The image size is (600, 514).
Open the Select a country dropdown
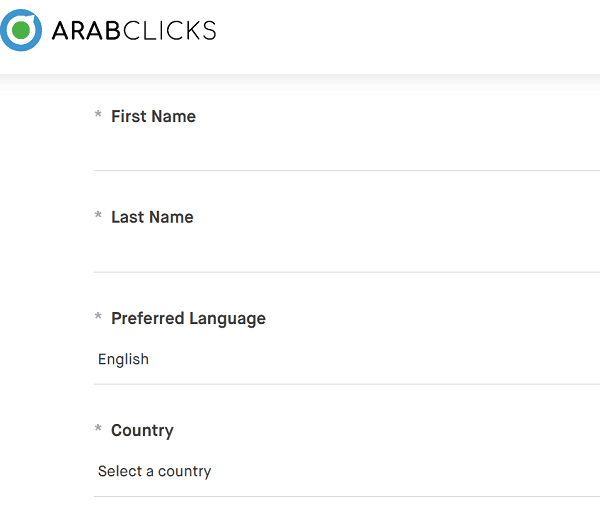[x=347, y=472]
